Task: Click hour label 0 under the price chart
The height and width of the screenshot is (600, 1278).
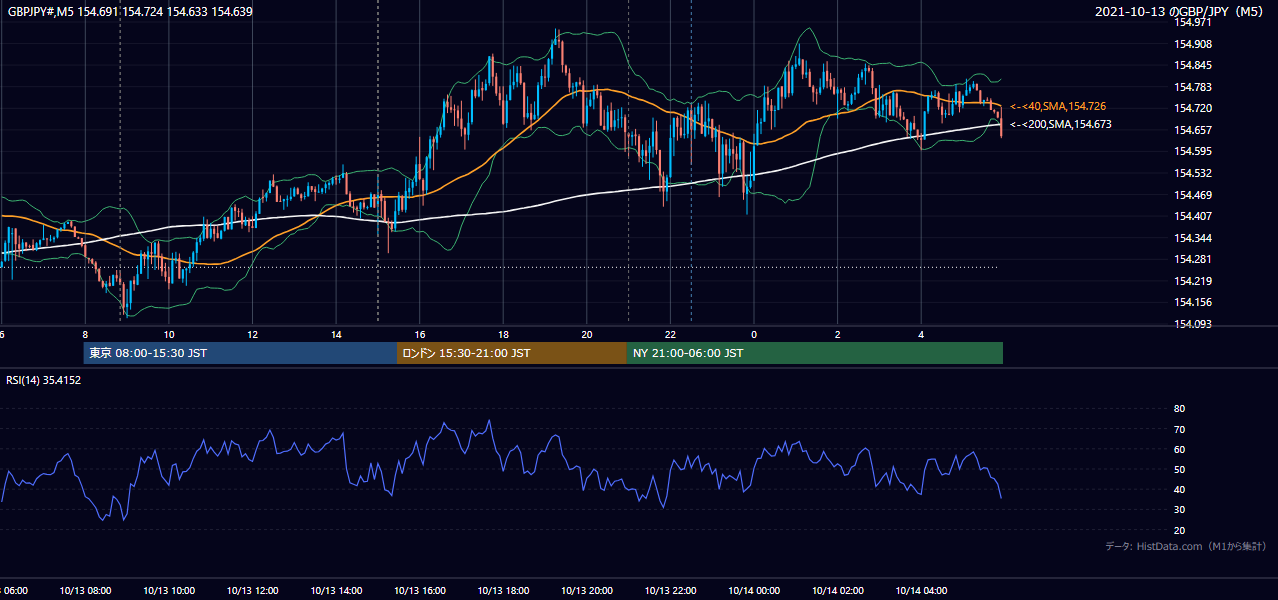Action: (x=754, y=334)
